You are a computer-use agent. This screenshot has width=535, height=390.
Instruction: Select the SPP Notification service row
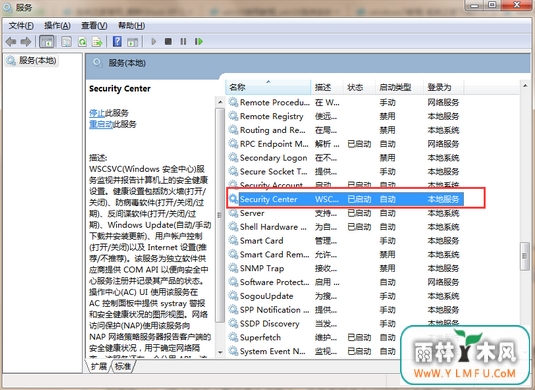345,310
